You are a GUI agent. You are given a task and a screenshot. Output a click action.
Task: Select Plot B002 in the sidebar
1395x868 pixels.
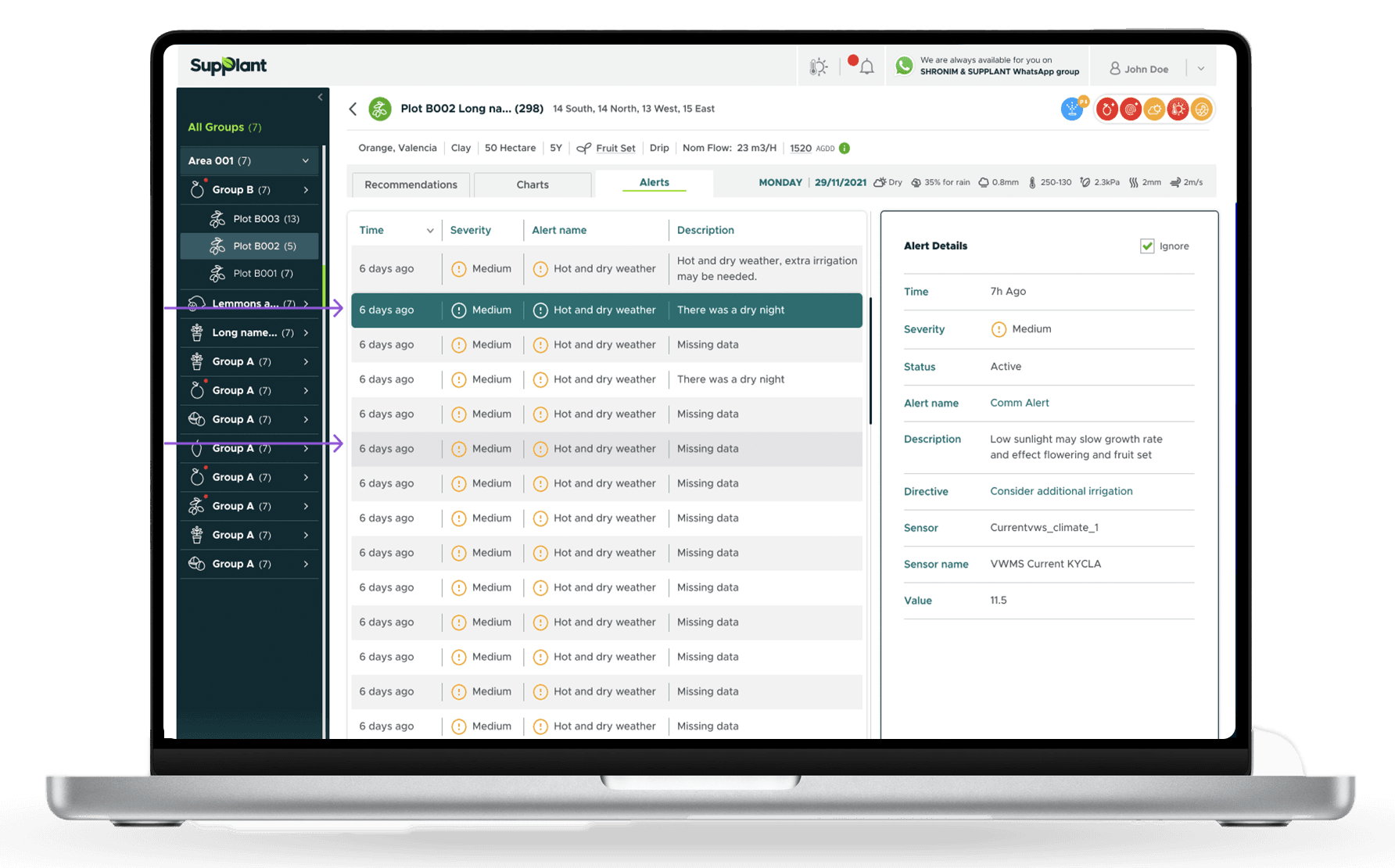point(249,246)
